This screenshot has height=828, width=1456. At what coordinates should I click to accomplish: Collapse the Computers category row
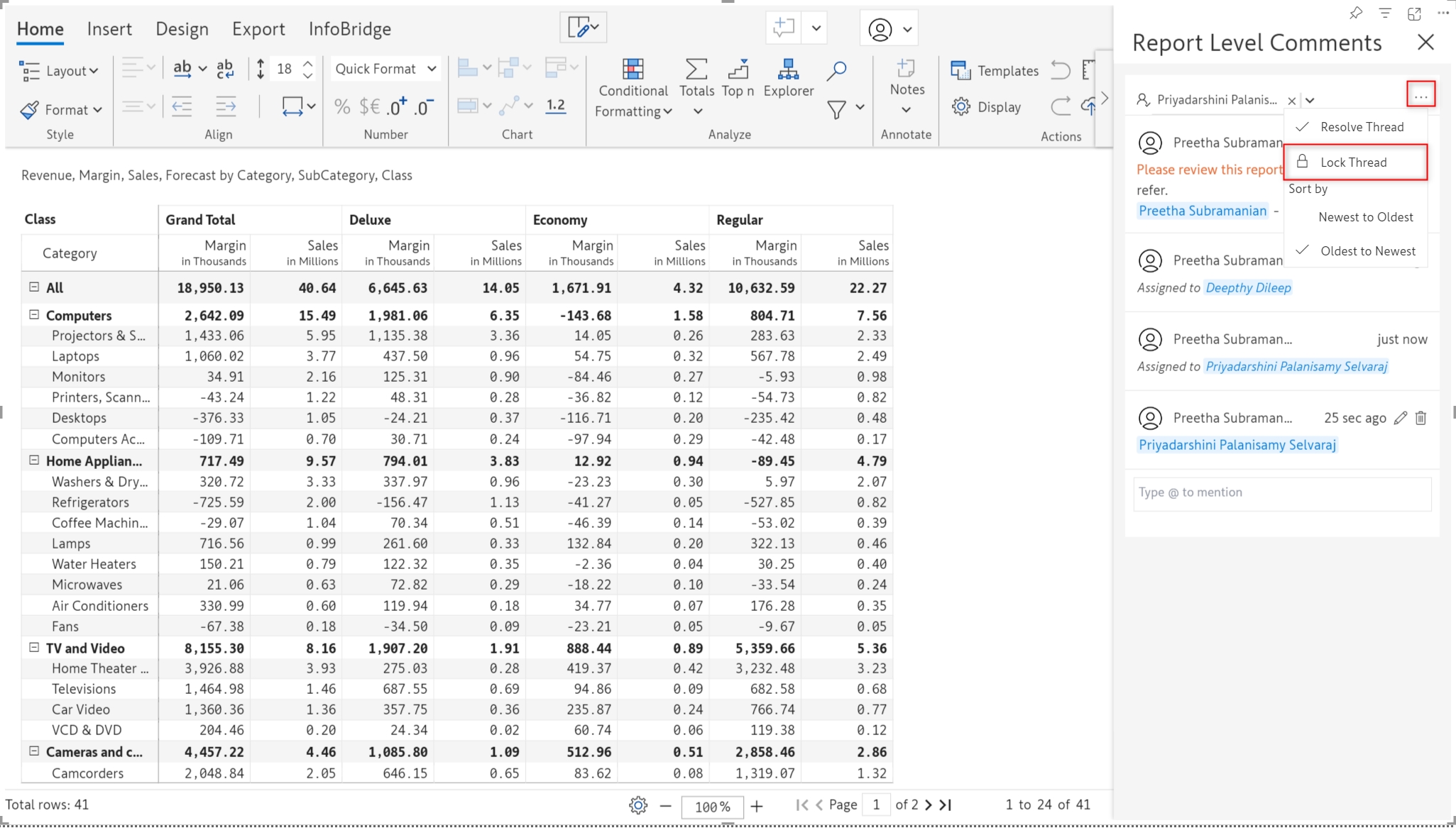[x=34, y=314]
